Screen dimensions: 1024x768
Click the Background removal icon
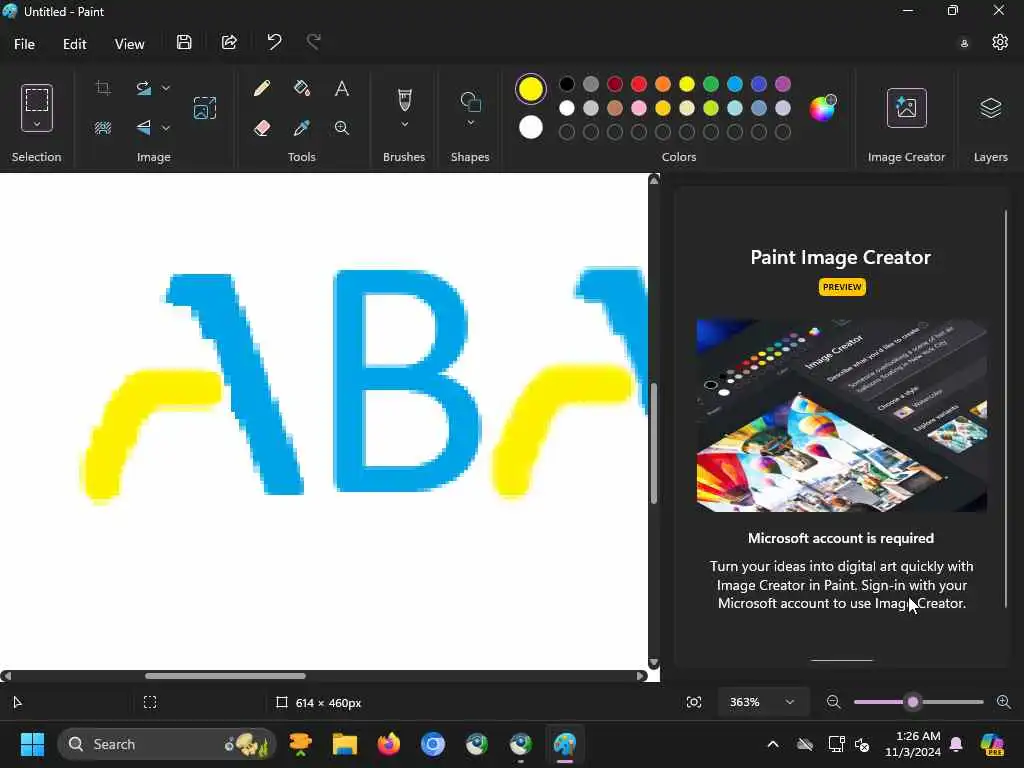103,128
